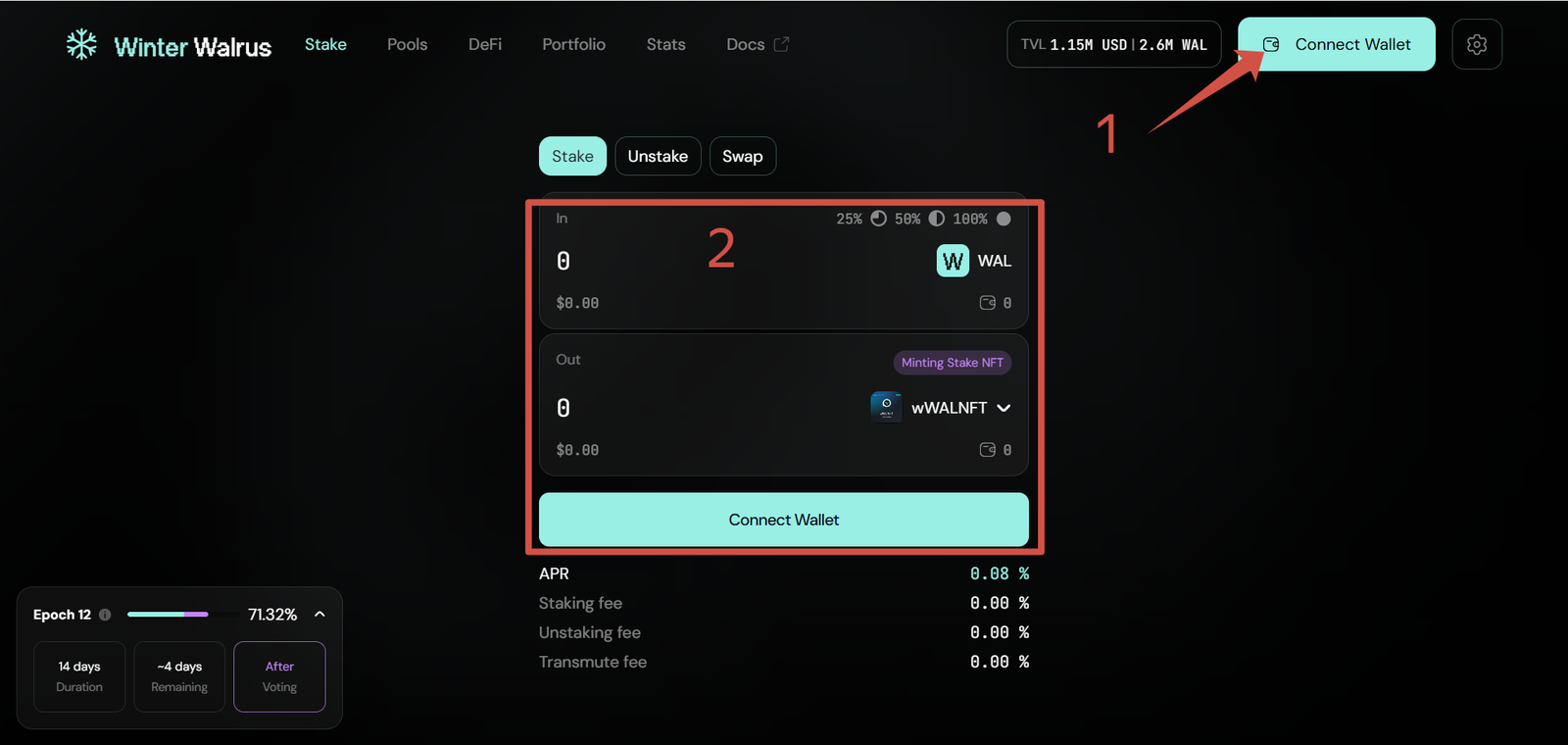
Task: Open Docs external link
Action: (757, 45)
